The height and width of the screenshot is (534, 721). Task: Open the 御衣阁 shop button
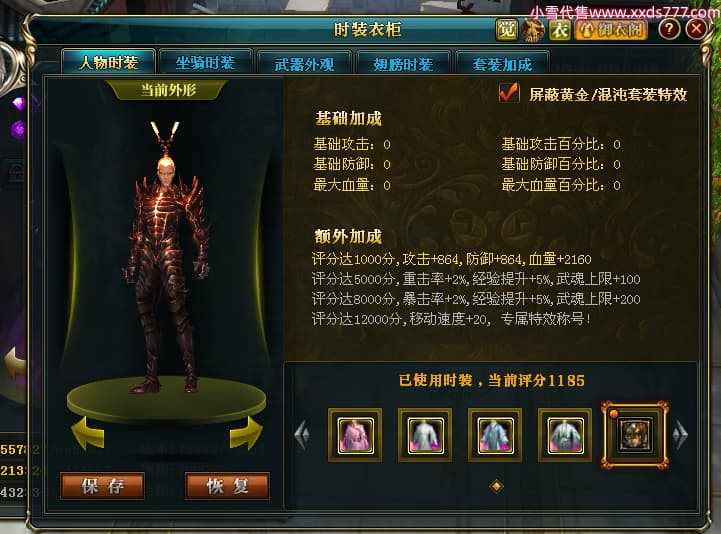[x=611, y=30]
